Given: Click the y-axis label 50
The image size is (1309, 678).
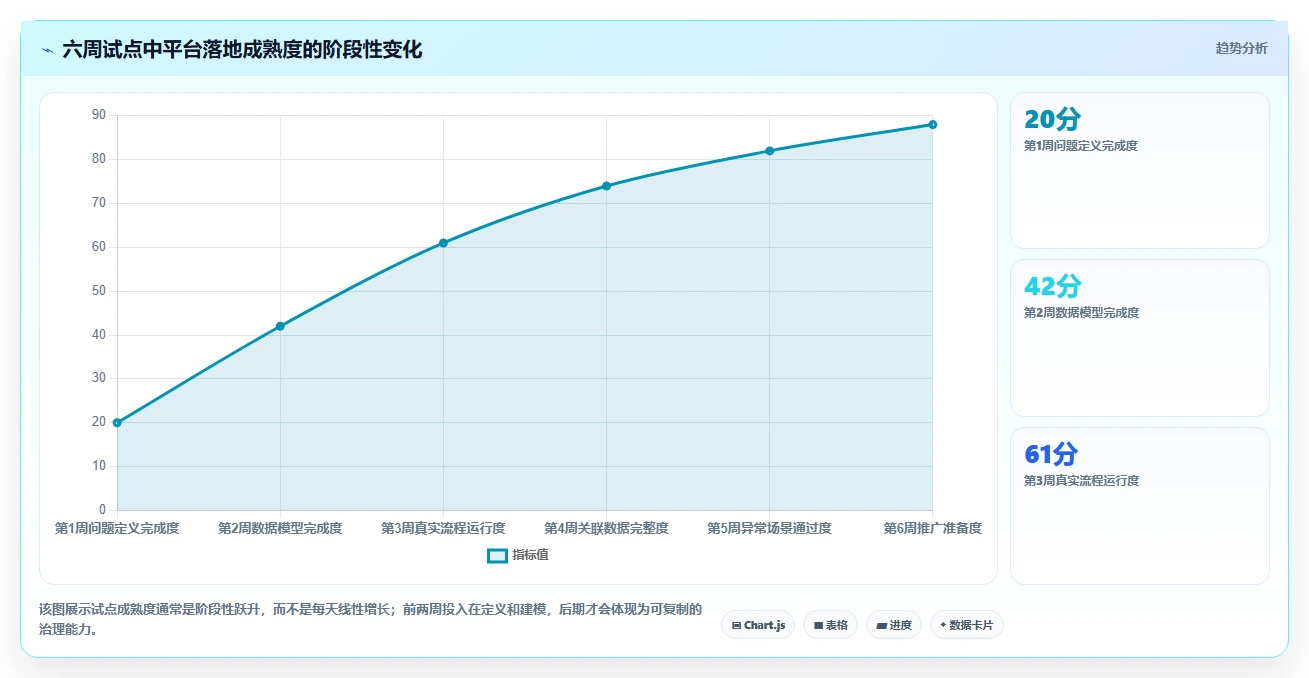Looking at the screenshot, I should [98, 291].
